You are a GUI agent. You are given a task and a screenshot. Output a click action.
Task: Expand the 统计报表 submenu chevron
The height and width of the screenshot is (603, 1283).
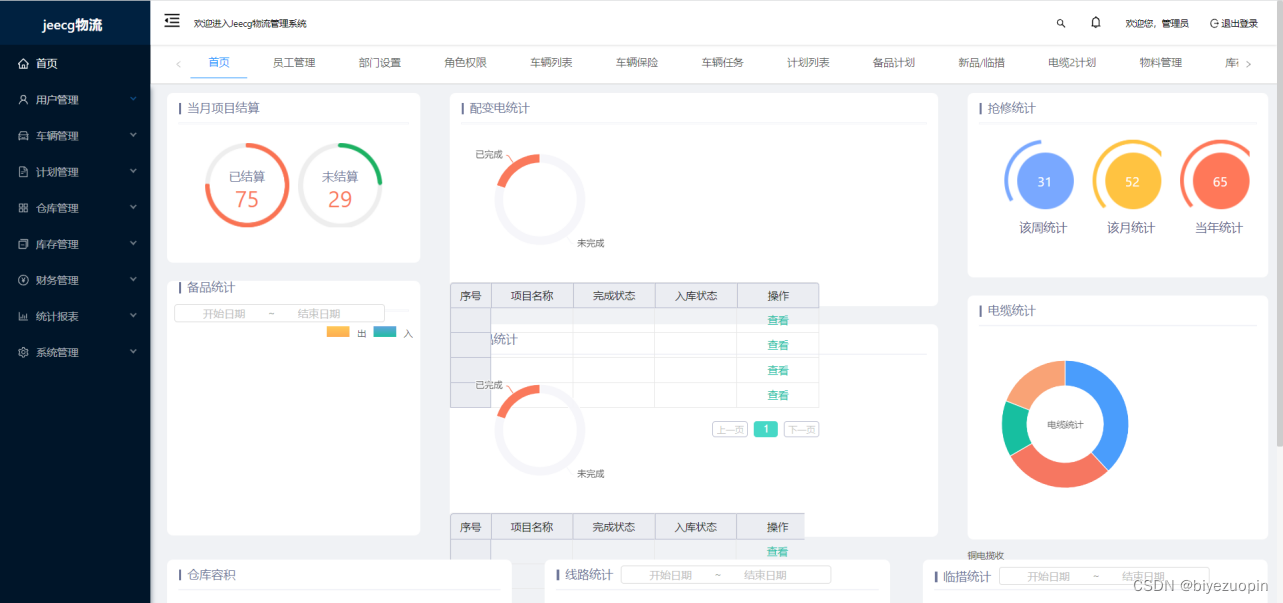tap(133, 315)
